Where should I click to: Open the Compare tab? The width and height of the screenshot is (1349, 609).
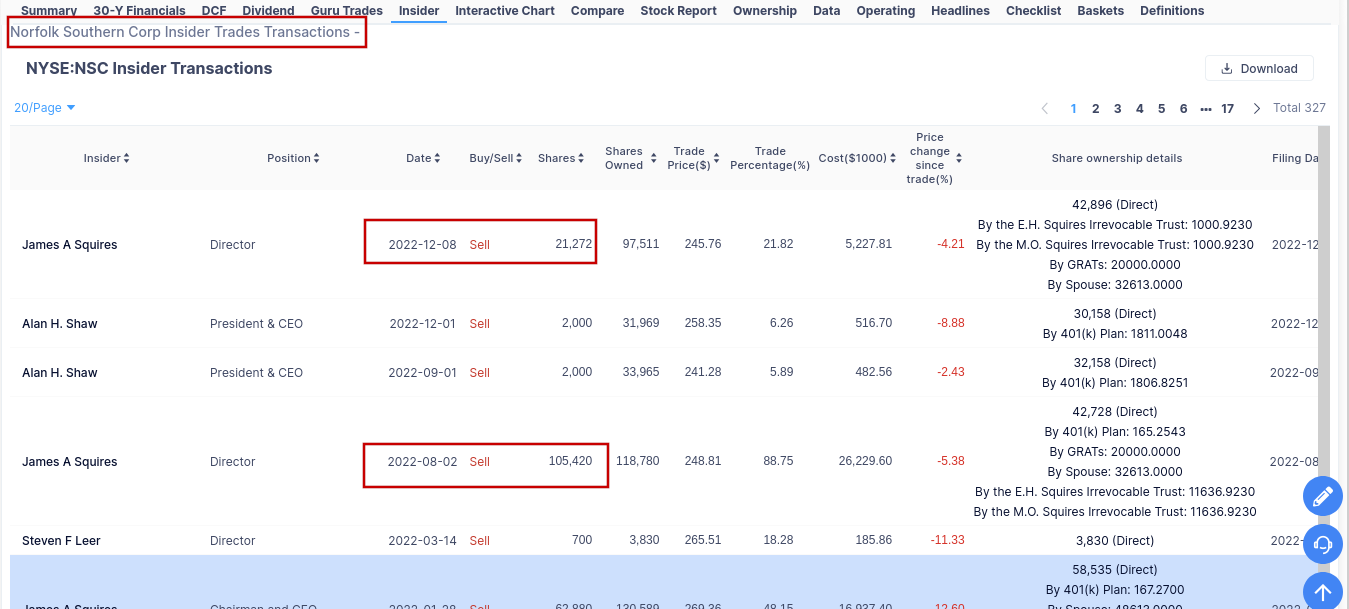pos(598,11)
